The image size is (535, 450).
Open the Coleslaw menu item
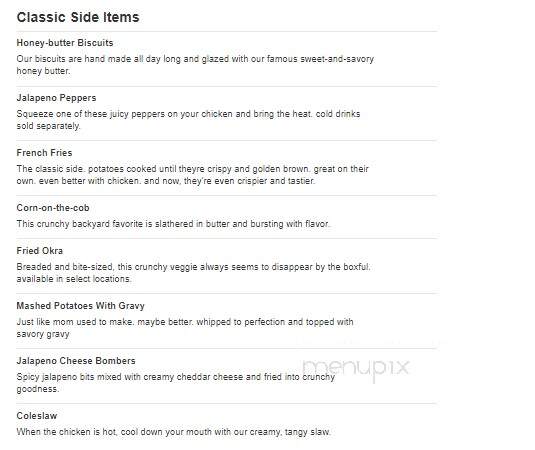37,416
